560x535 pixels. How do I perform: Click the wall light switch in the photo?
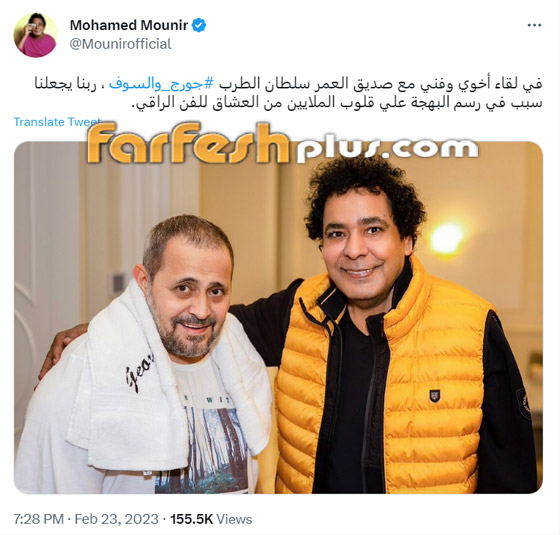[118, 283]
